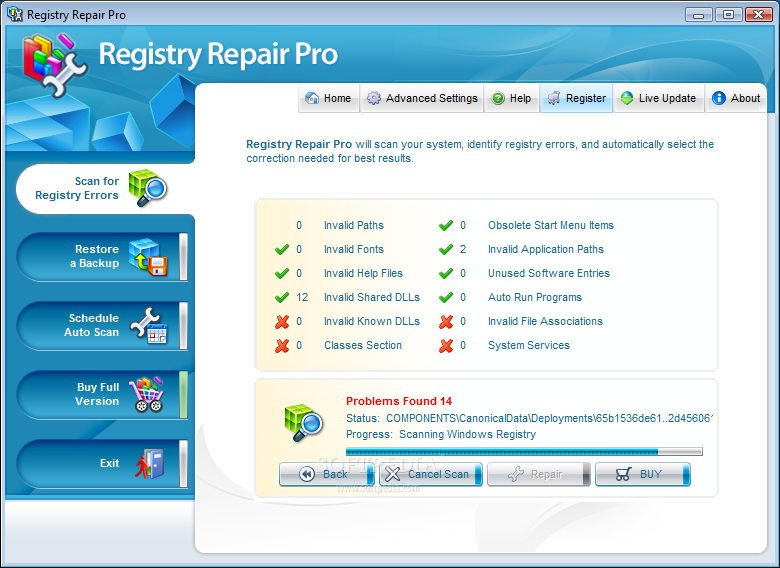The image size is (780, 568).
Task: Click the count 12 for Invalid Shared DLLs
Action: [x=302, y=297]
